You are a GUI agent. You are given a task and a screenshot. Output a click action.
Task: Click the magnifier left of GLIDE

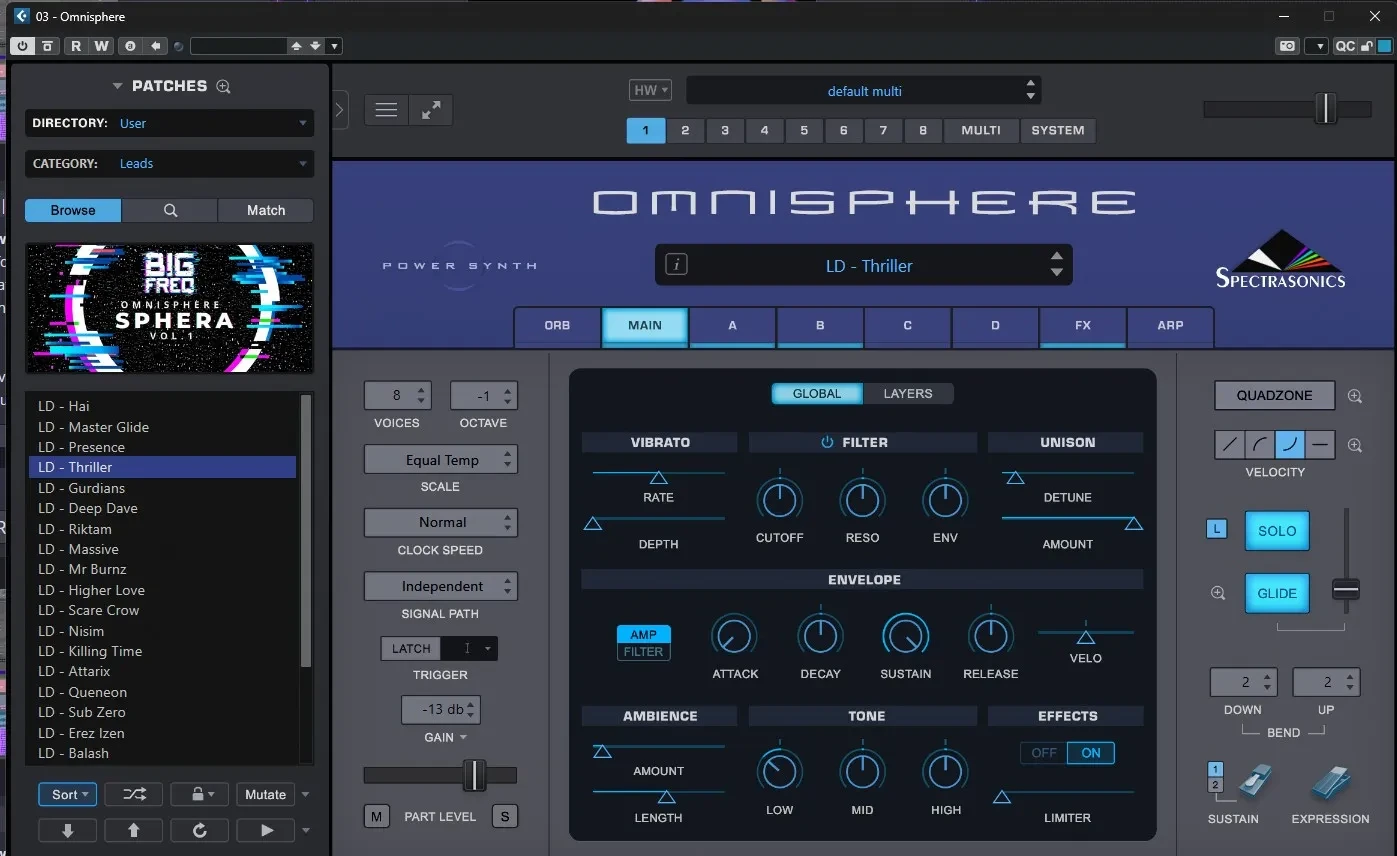click(x=1218, y=593)
